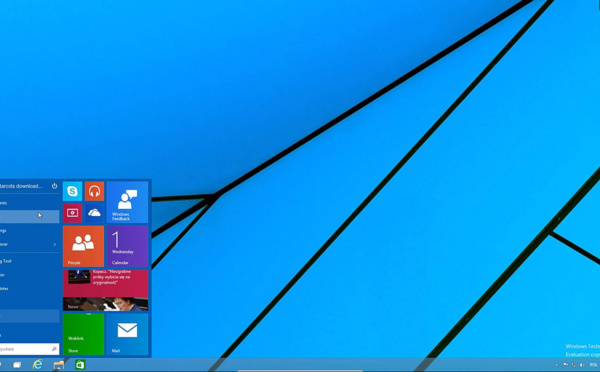Viewport: 600px width, 372px height.
Task: Click the user account name in Start menu
Action: 21,186
